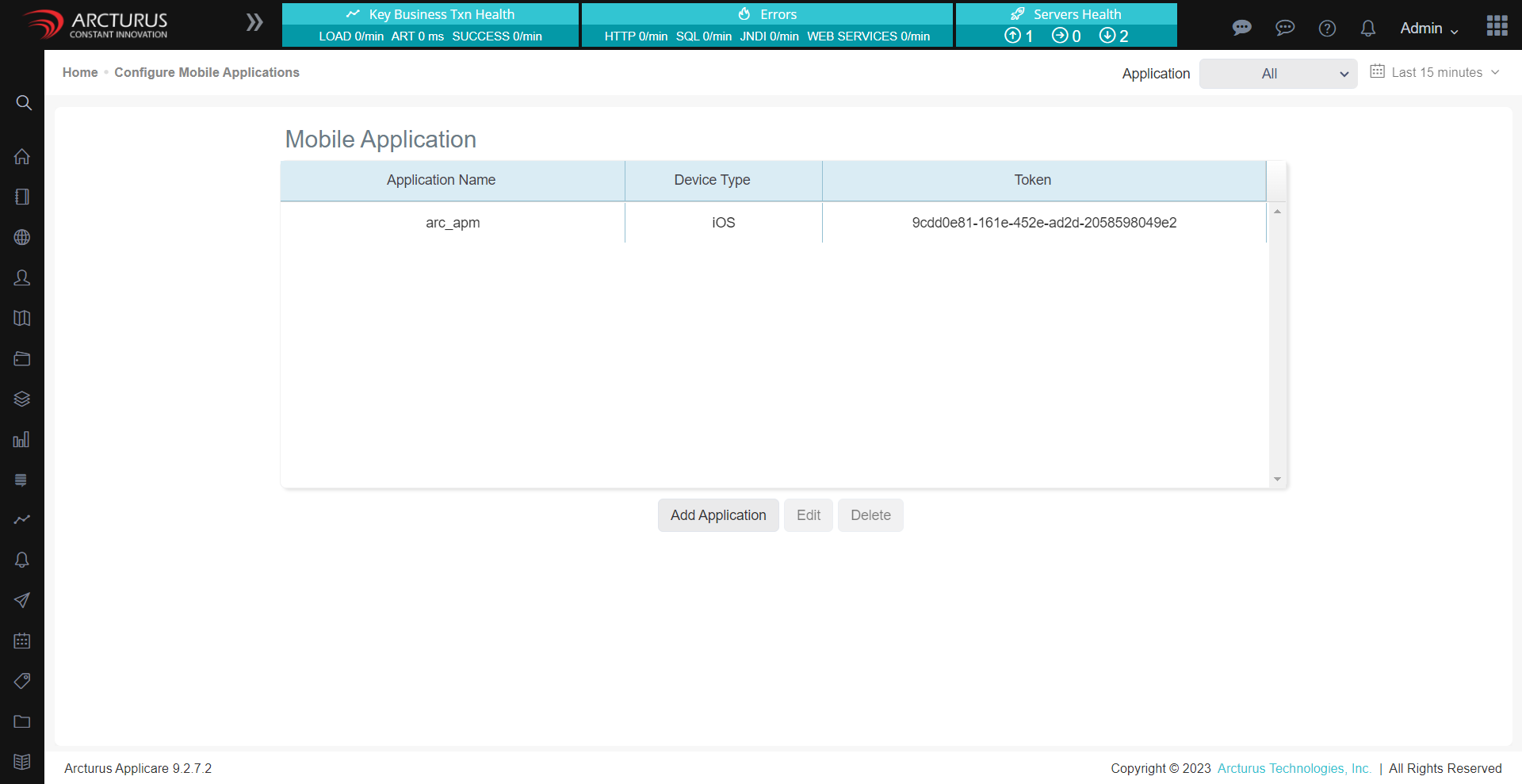
Task: Select the arc_apm application row
Action: tap(453, 223)
